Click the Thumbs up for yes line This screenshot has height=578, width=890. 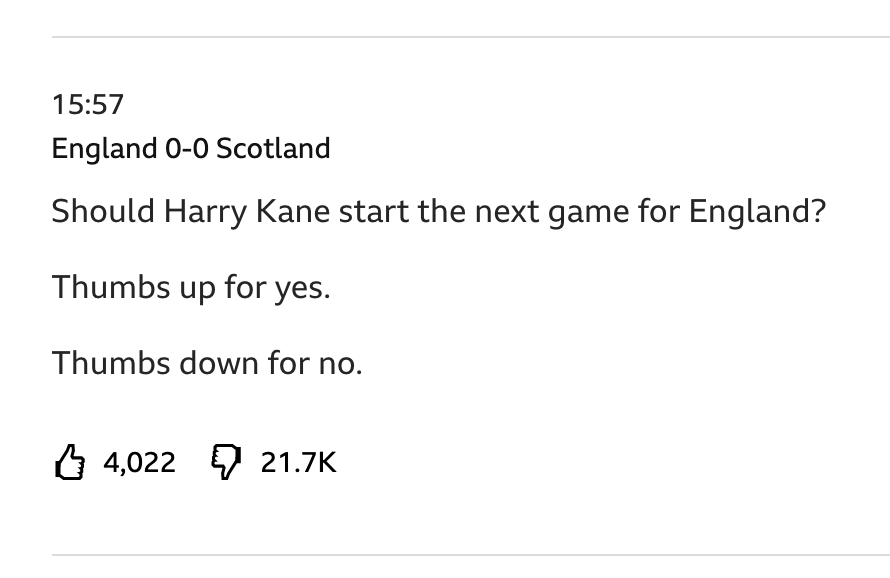(x=190, y=287)
